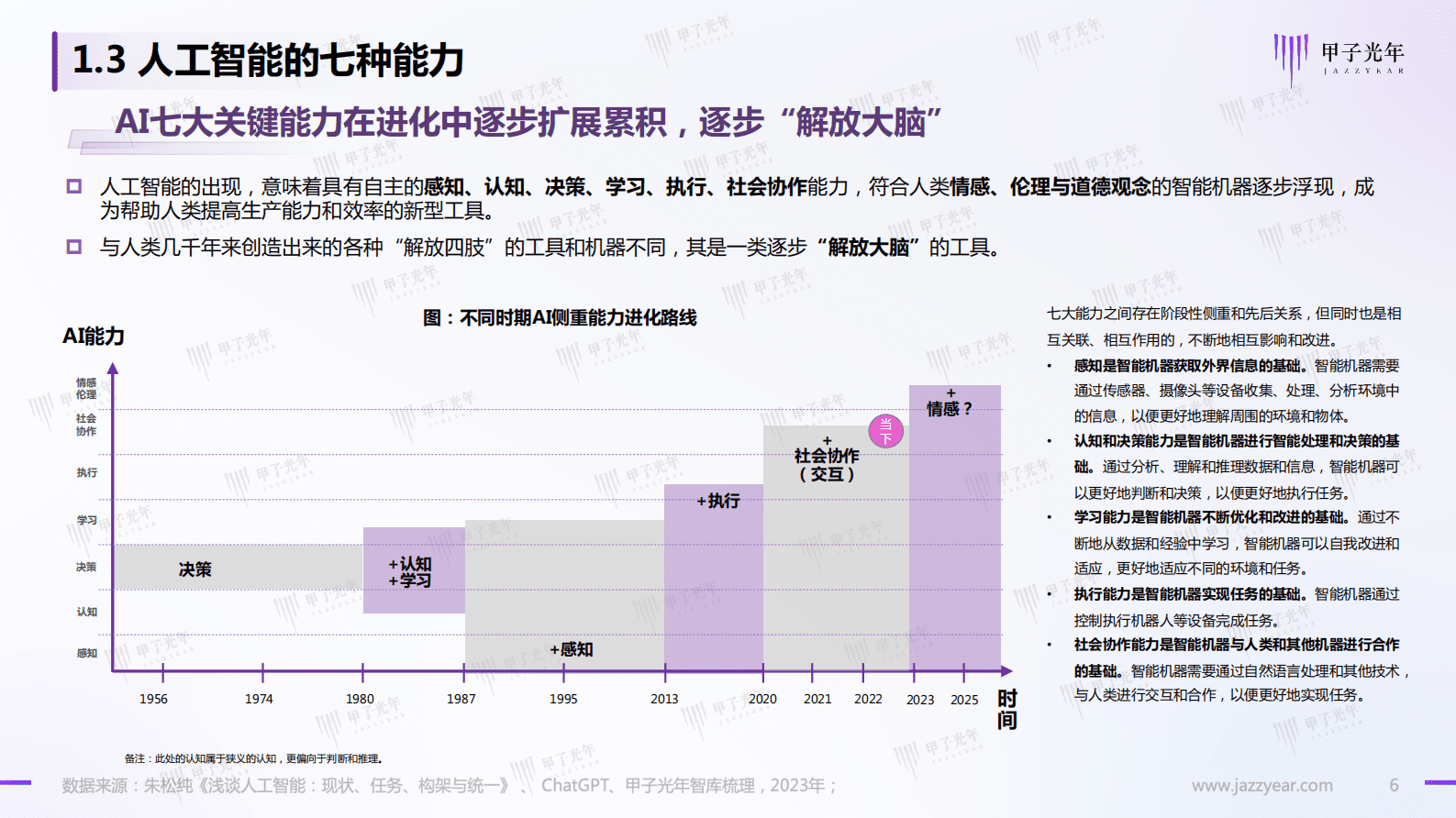Click the AI能力 axis heading

(x=94, y=337)
